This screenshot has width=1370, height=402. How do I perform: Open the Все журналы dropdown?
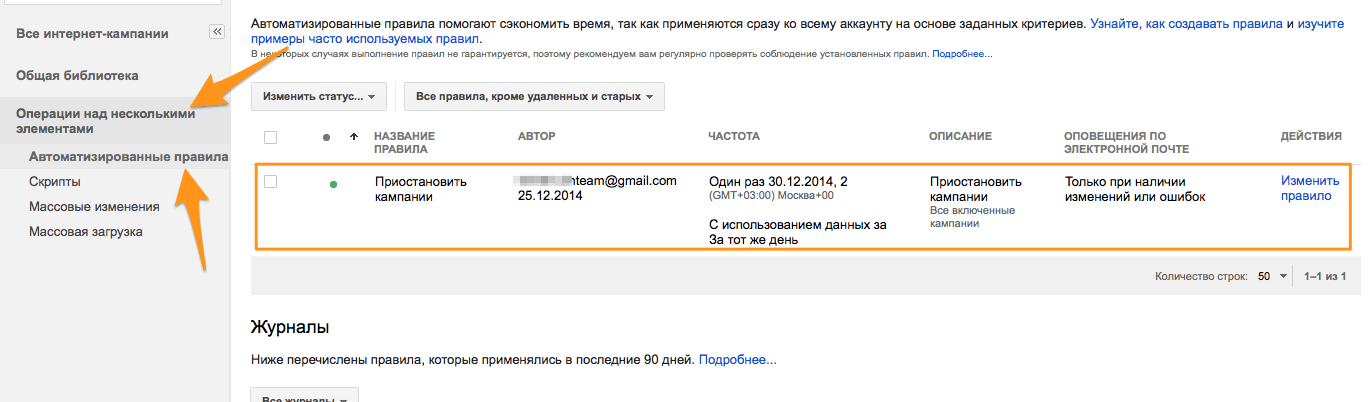(x=304, y=396)
